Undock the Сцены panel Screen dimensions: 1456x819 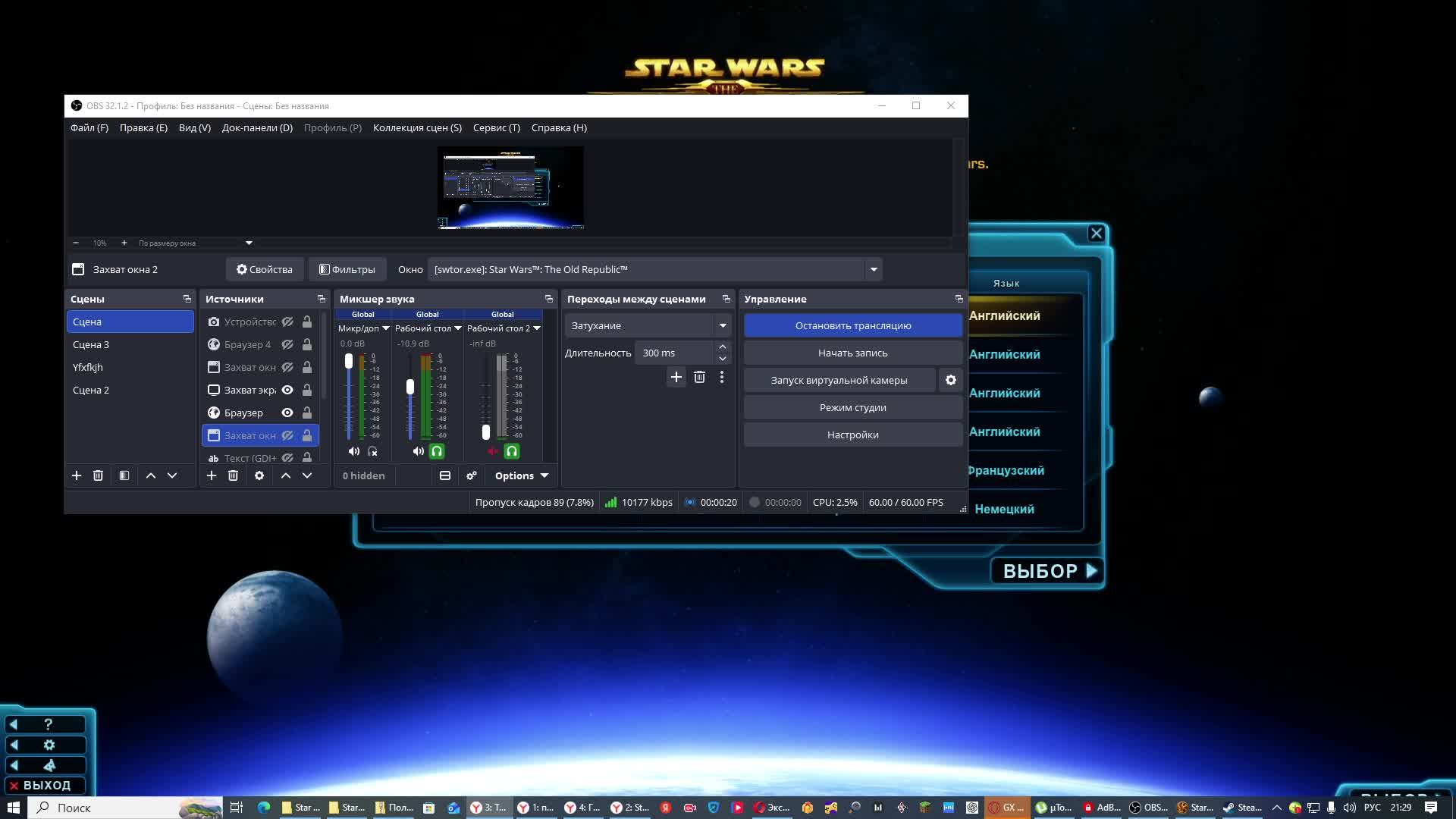pos(187,299)
